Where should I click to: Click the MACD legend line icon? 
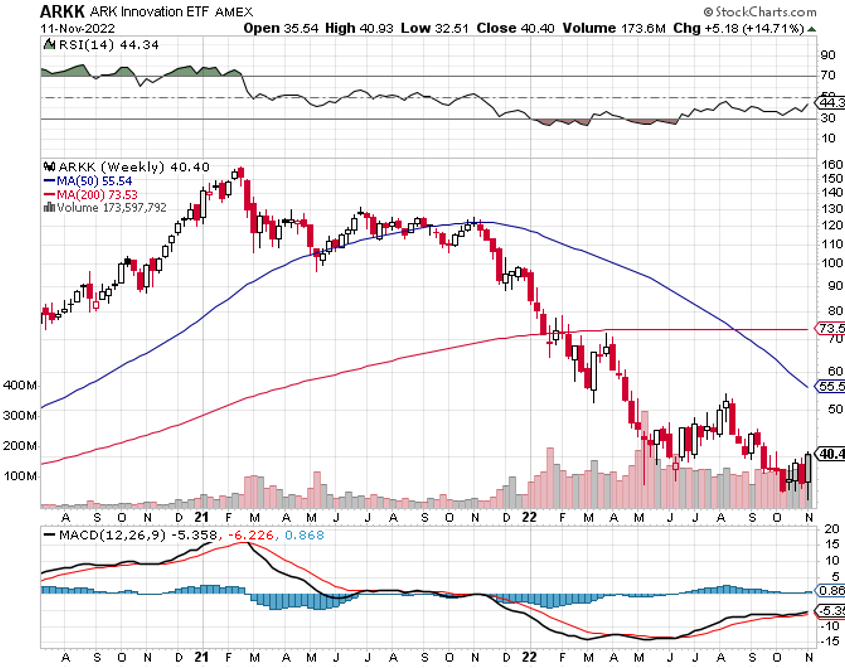click(46, 536)
